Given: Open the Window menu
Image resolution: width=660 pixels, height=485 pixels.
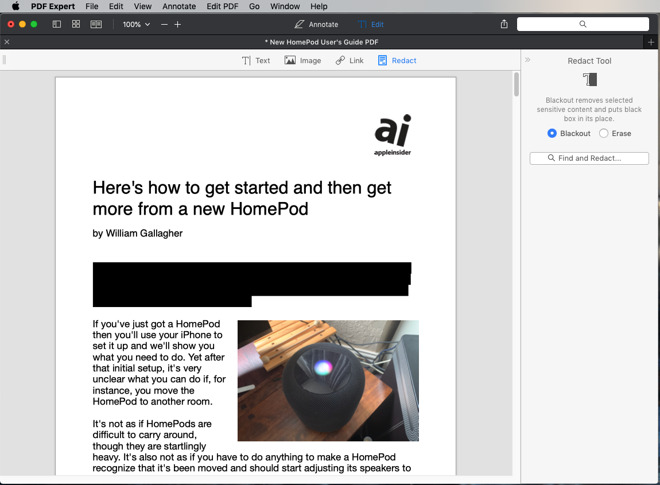Looking at the screenshot, I should (285, 6).
